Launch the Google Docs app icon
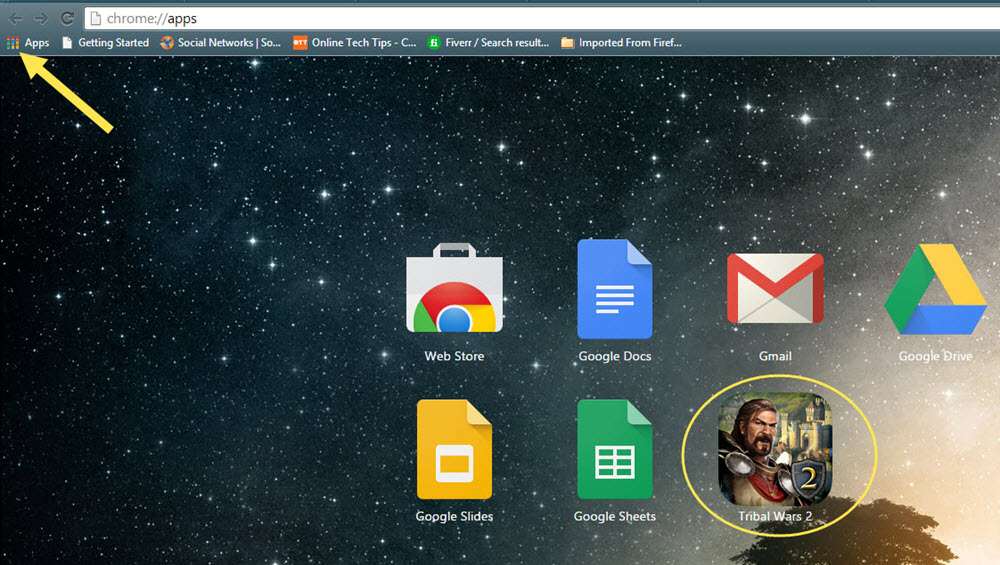1000x565 pixels. (615, 291)
